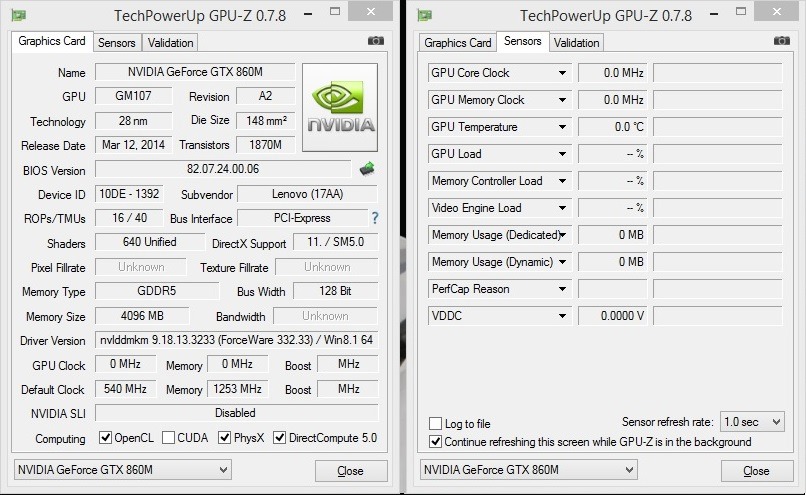The image size is (806, 495).
Task: Enable the Log to file checkbox
Action: pyautogui.click(x=435, y=424)
